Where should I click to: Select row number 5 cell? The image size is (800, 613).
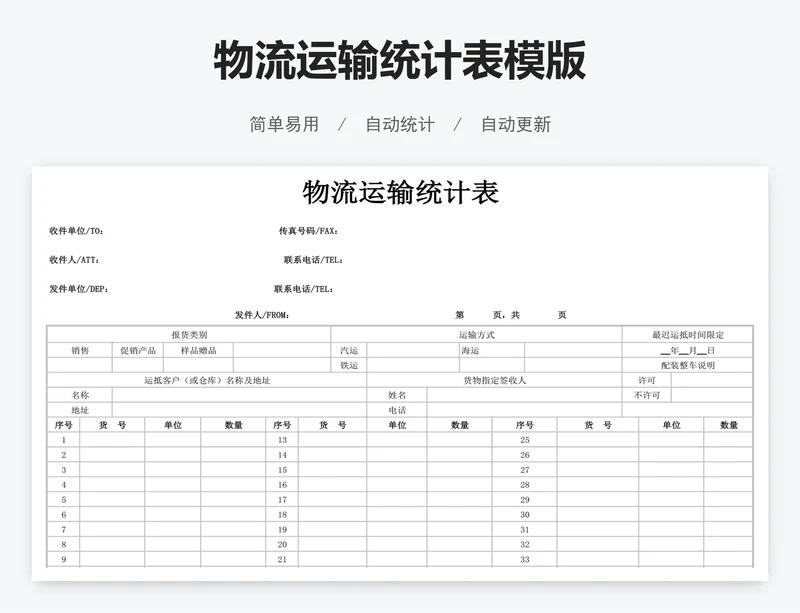point(63,500)
